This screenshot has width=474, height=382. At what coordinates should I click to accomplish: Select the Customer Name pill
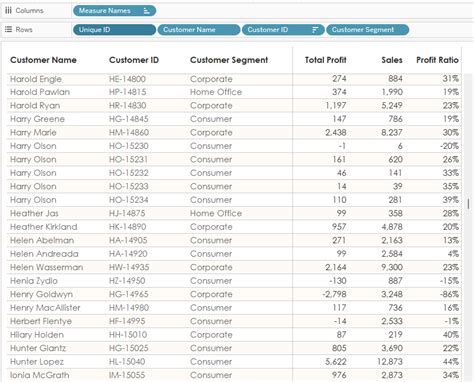click(x=199, y=30)
